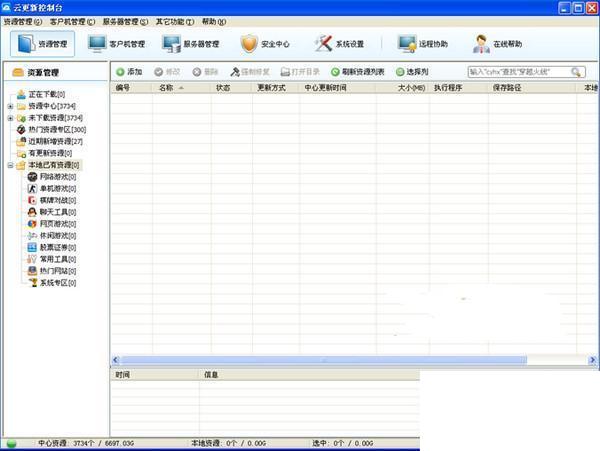The width and height of the screenshot is (600, 451).
Task: Click the 选择列 button
Action: click(x=412, y=72)
